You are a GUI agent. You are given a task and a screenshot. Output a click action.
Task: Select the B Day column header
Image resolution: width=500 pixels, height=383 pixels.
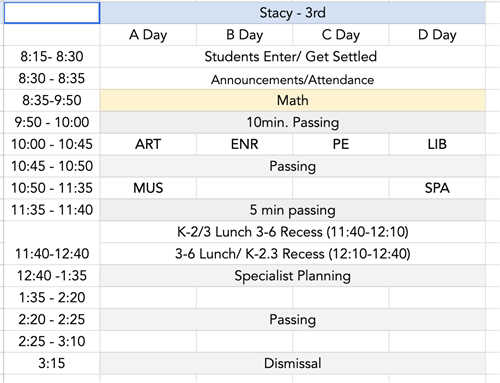[x=244, y=35]
